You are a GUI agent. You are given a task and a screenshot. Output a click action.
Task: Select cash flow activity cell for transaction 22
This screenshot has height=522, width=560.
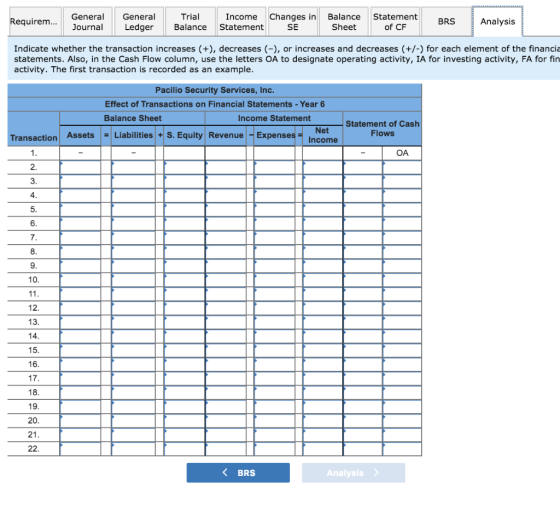(x=402, y=449)
